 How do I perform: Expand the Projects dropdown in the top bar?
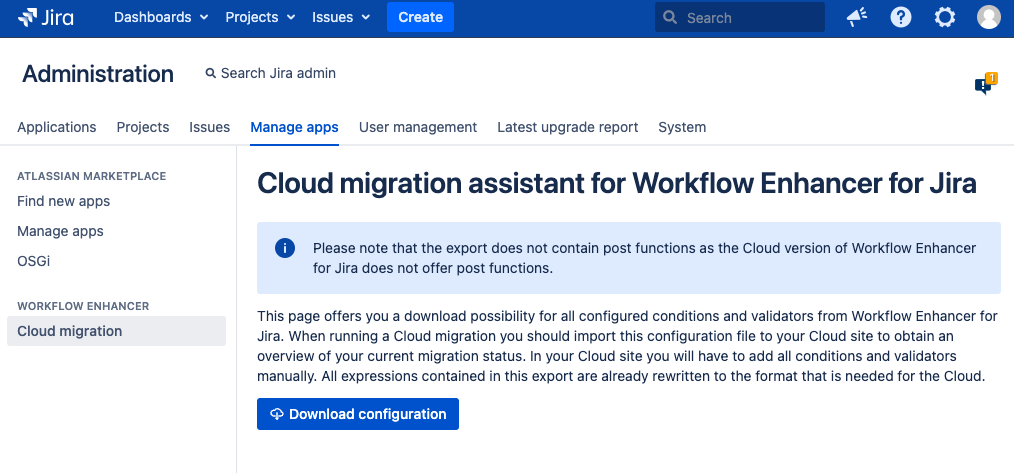260,17
